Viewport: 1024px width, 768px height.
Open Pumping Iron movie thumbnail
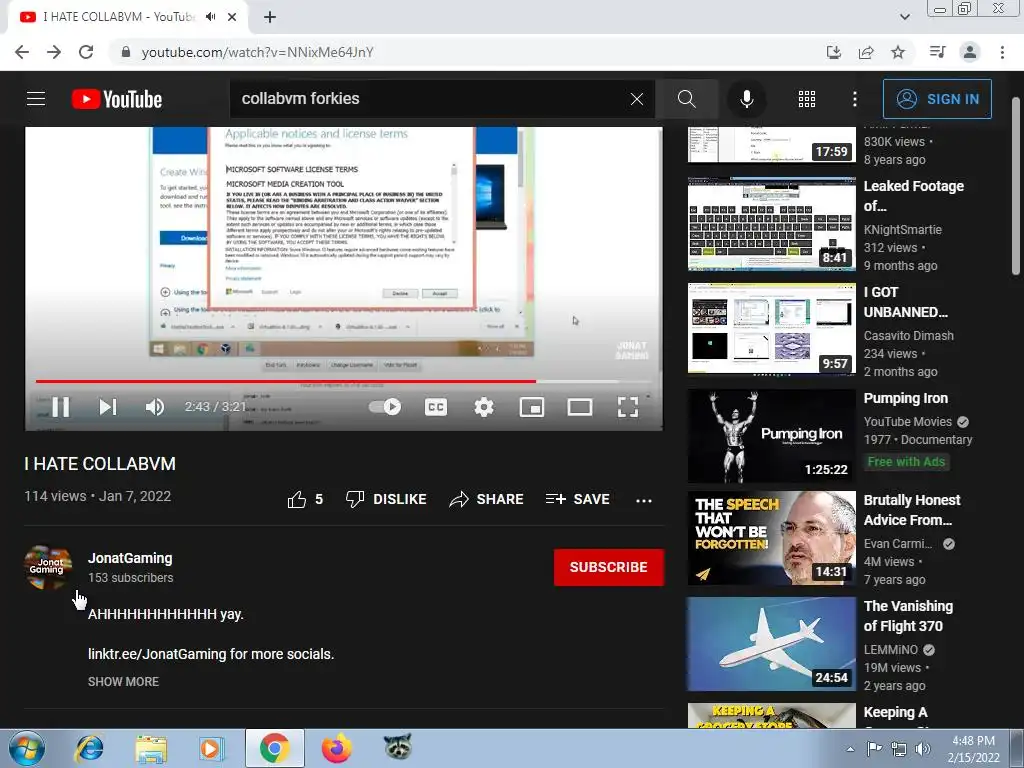point(771,436)
